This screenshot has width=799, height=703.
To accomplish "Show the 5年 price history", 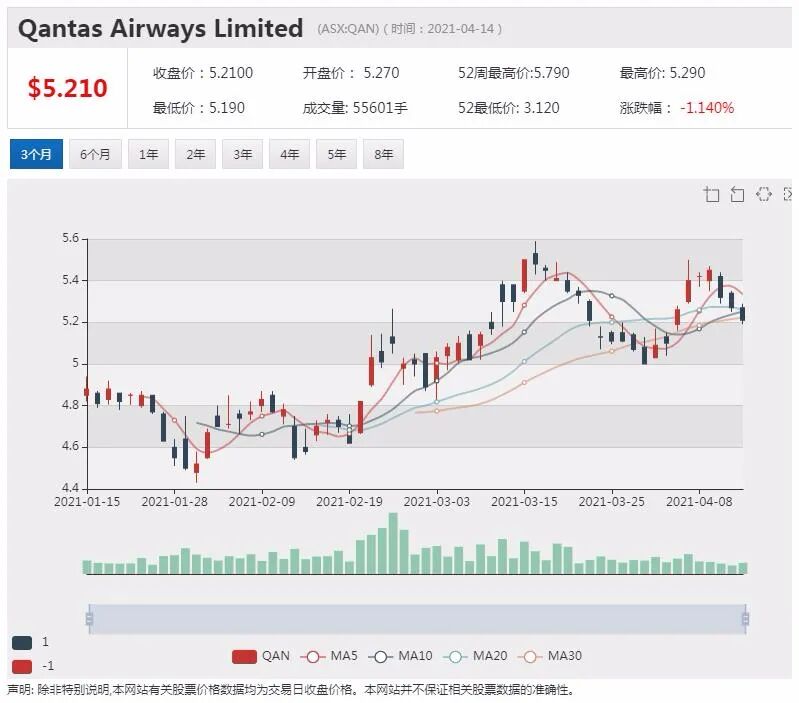I will [336, 154].
